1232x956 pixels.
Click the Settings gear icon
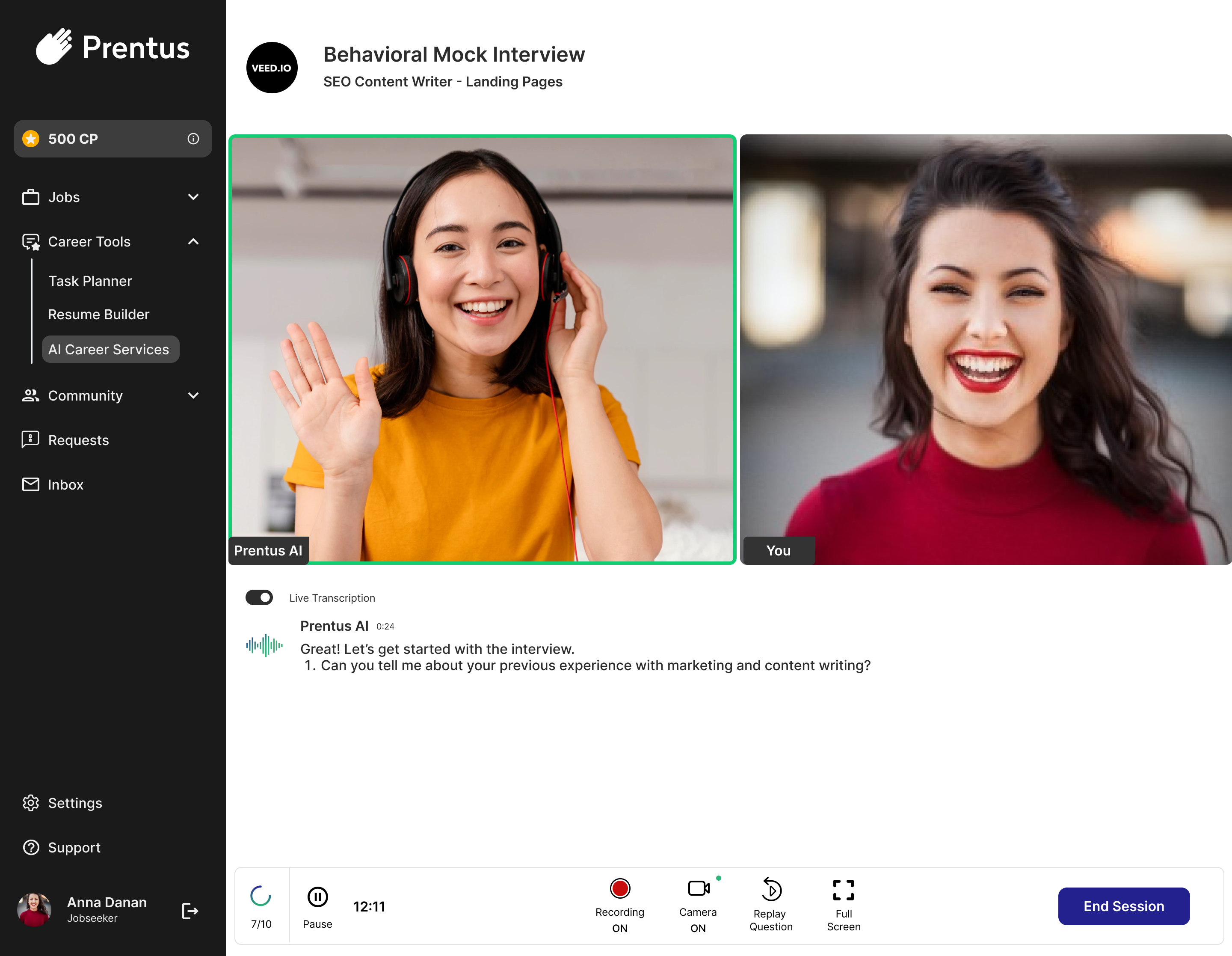[30, 802]
